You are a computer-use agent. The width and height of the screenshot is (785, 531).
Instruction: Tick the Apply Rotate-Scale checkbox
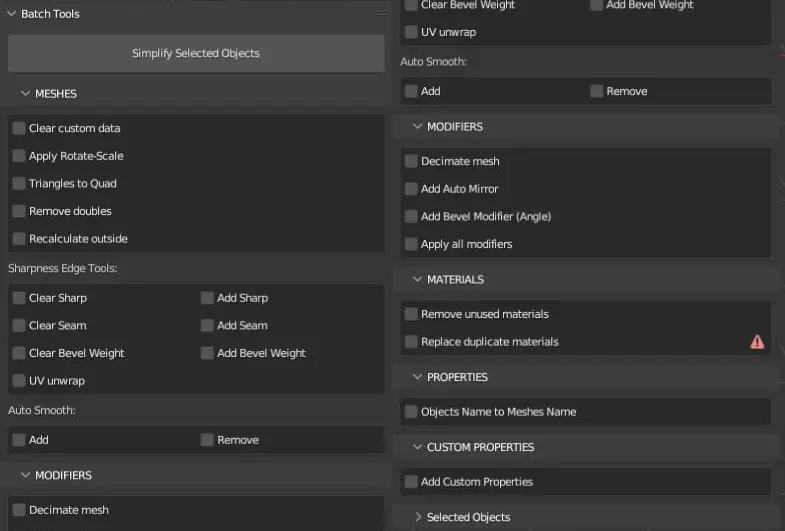pos(19,156)
